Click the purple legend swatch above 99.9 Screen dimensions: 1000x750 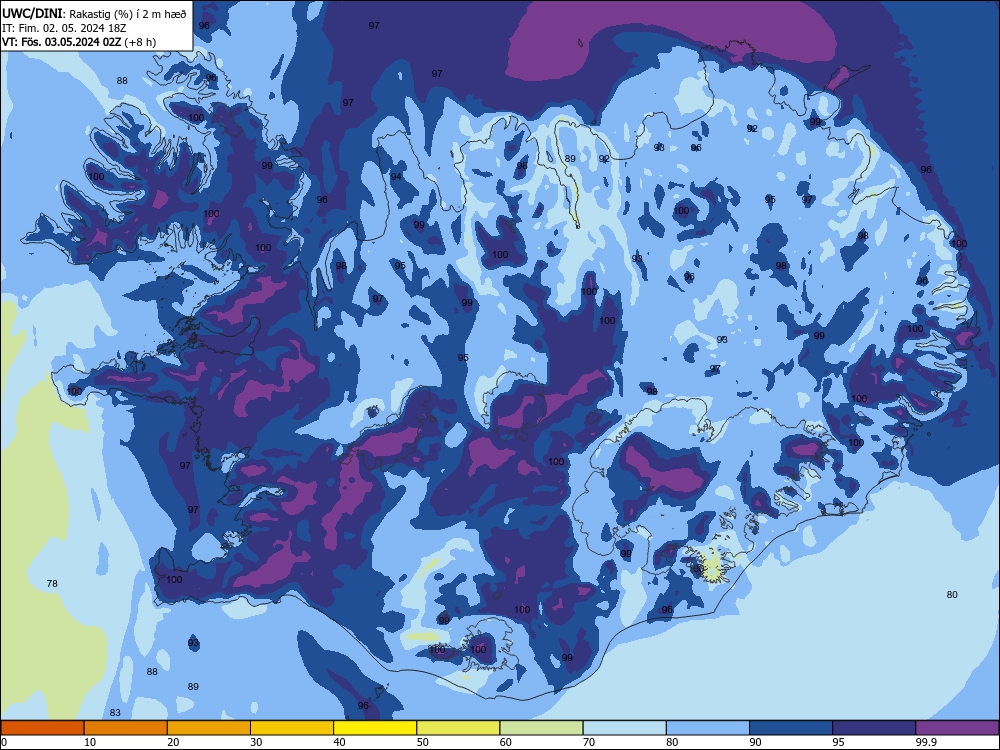[957, 728]
